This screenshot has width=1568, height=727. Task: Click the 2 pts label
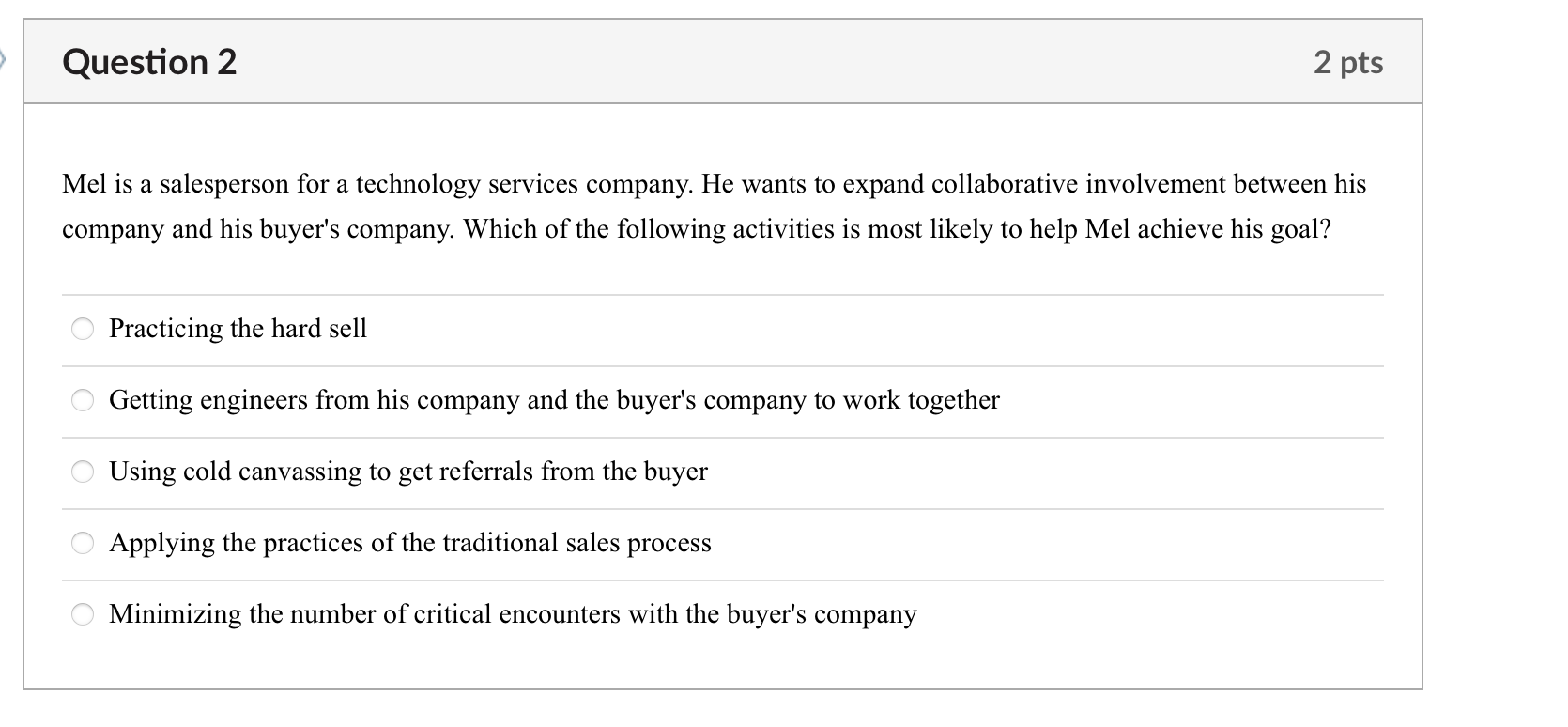[1349, 62]
